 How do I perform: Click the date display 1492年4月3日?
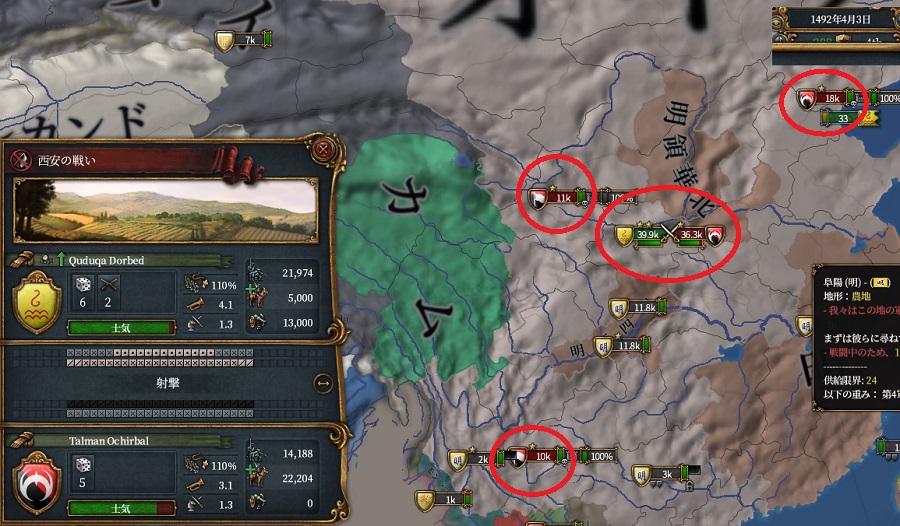840,19
